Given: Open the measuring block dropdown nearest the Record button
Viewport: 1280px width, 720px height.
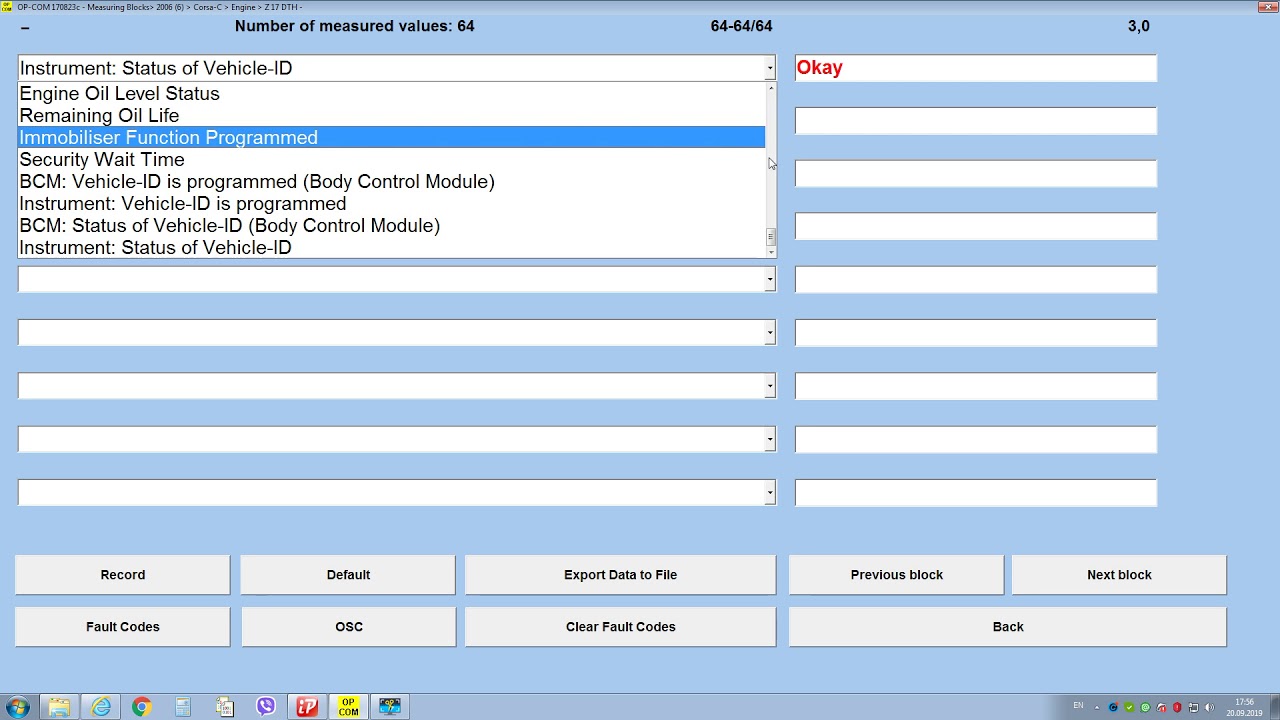Looking at the screenshot, I should click(770, 492).
